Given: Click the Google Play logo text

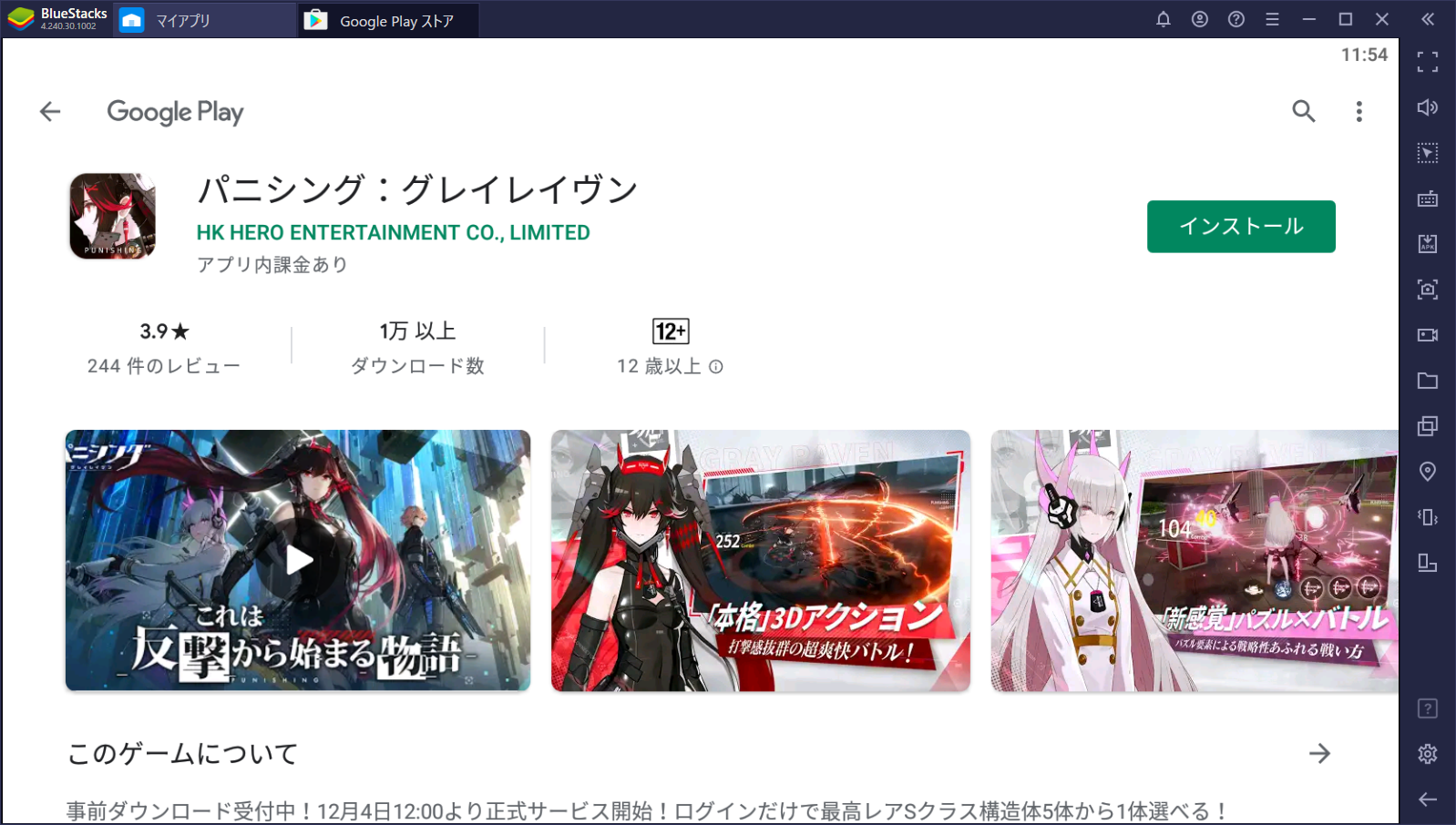Looking at the screenshot, I should coord(175,112).
